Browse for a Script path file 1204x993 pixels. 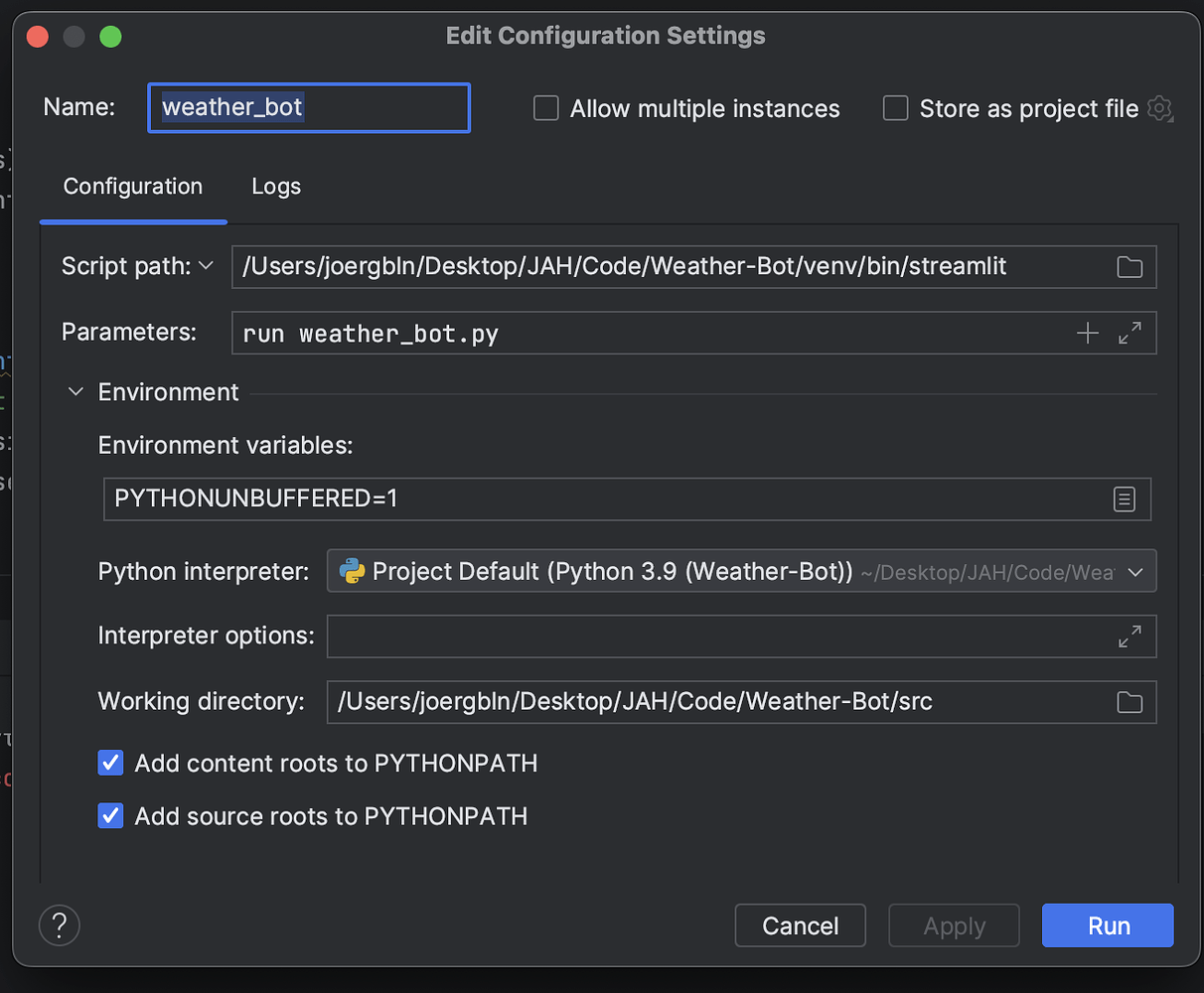coord(1129,266)
